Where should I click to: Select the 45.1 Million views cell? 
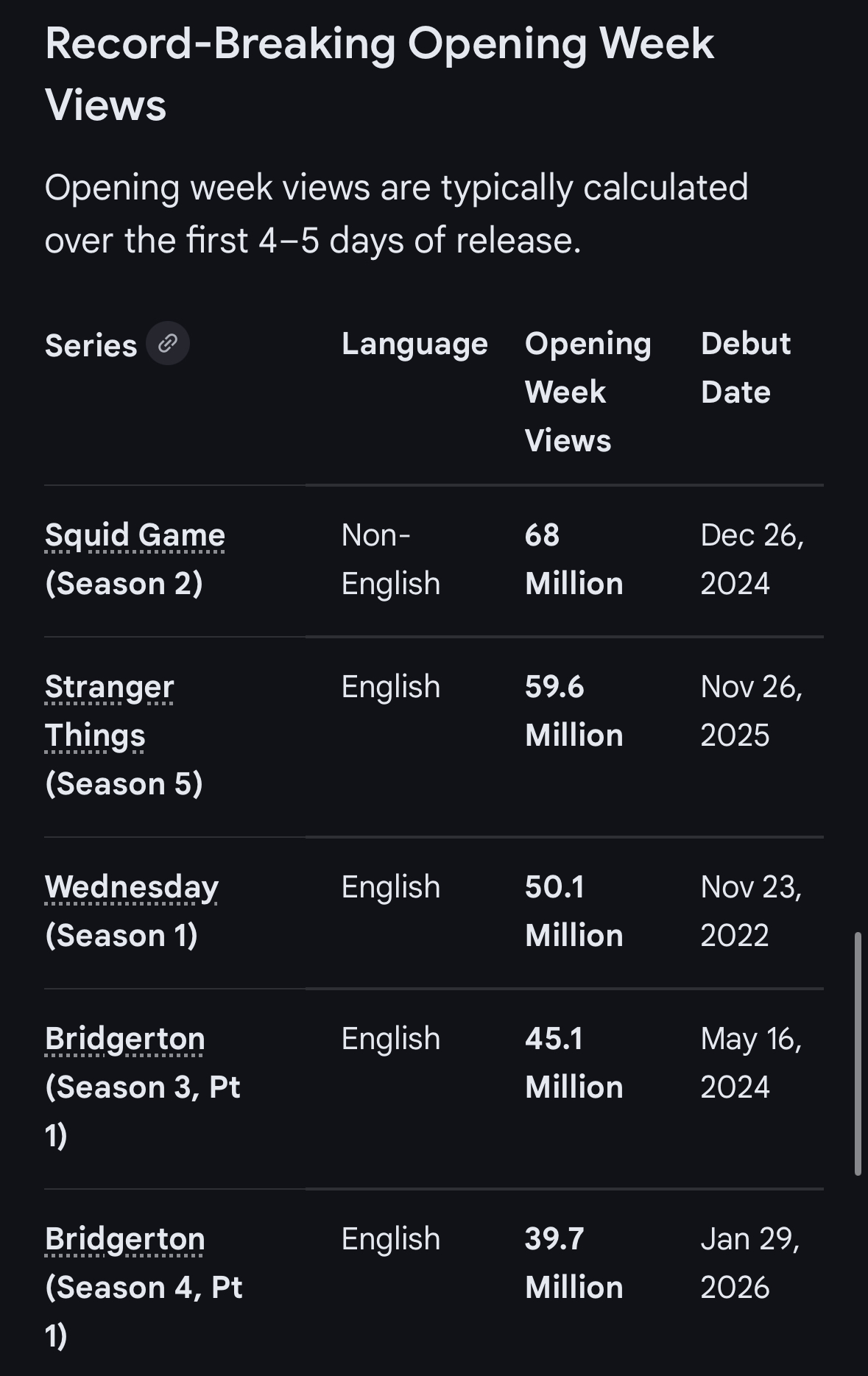click(x=574, y=1062)
